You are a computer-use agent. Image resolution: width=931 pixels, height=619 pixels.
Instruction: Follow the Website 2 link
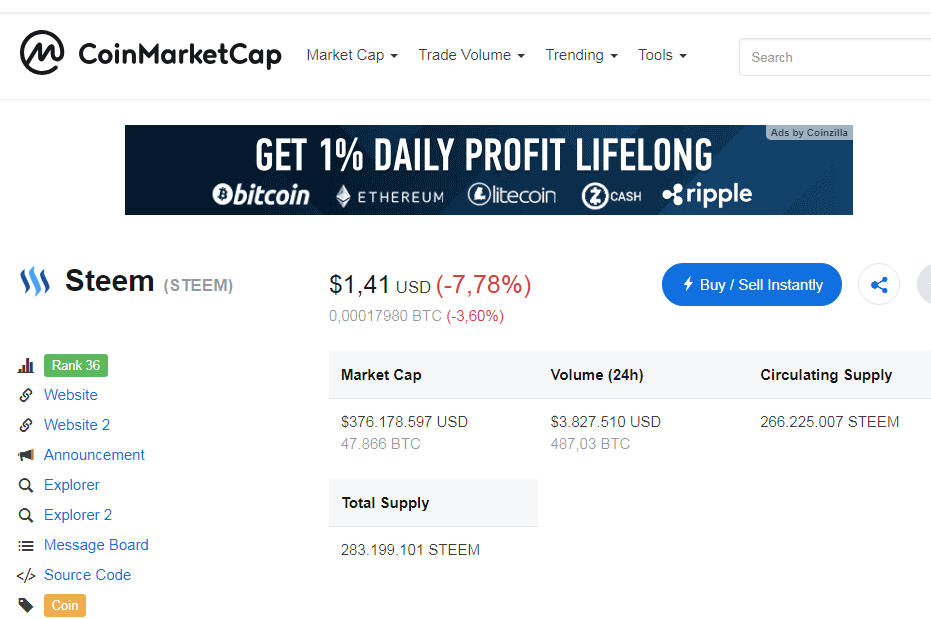[x=77, y=425]
